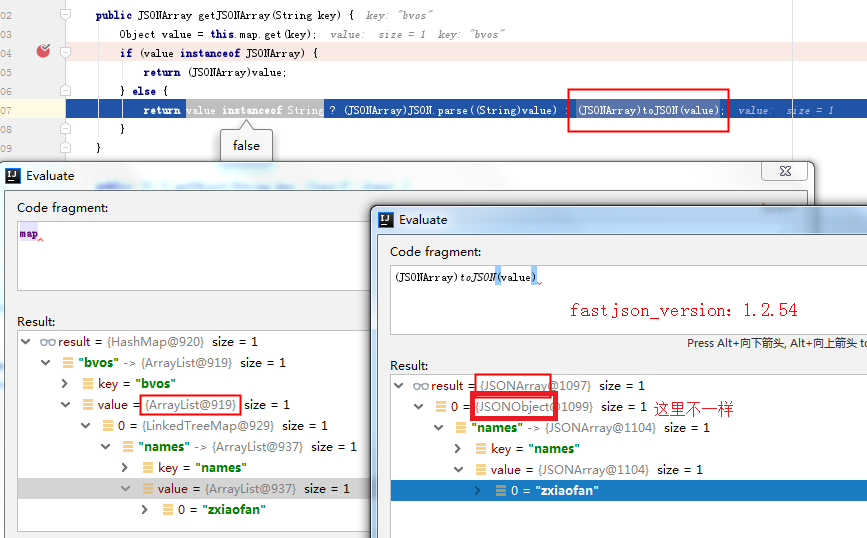Click fold marker at closing brace of else block
This screenshot has width=867, height=538.
(x=65, y=128)
